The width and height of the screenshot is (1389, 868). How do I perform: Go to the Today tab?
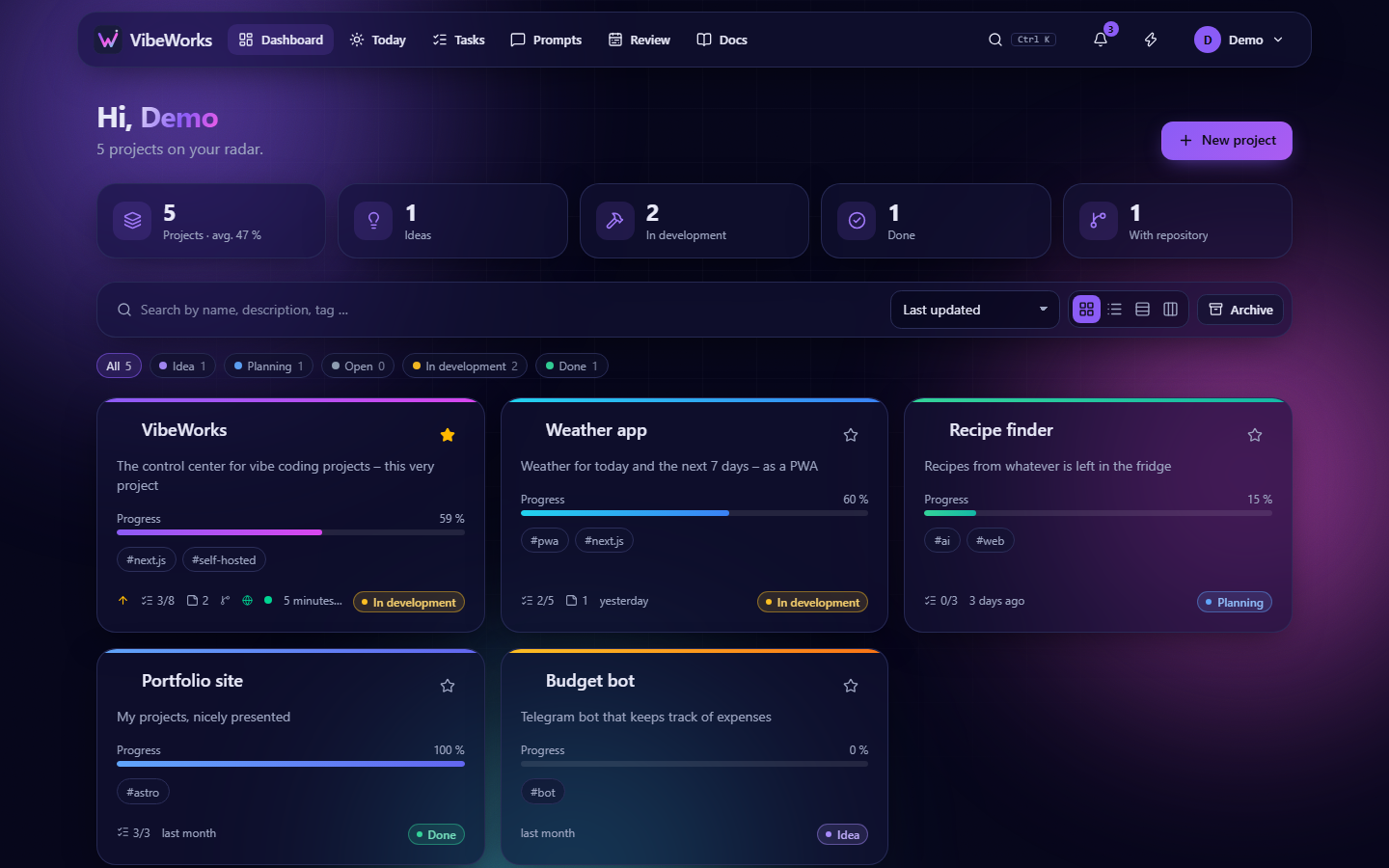tap(377, 40)
